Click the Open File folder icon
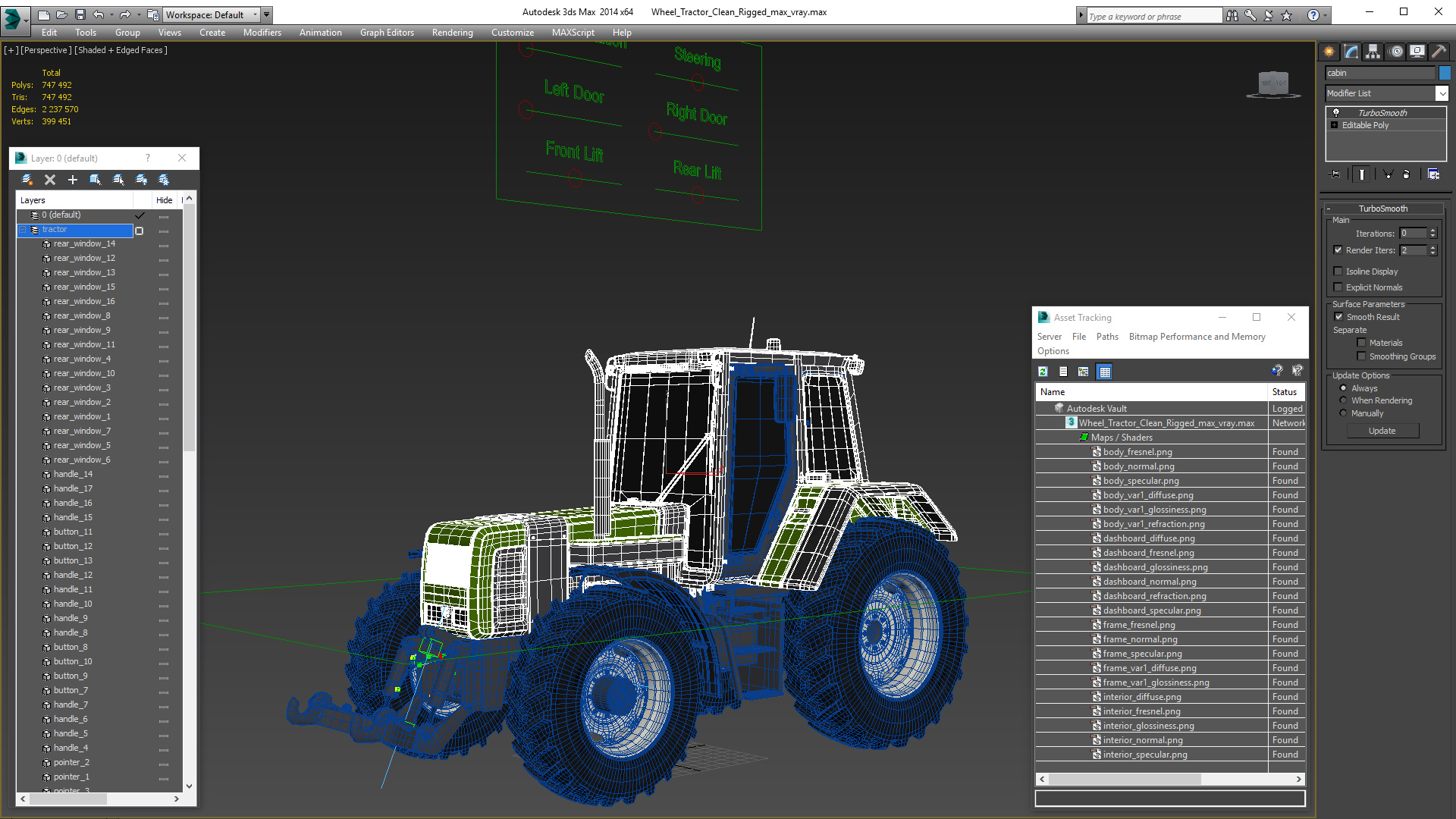Viewport: 1456px width, 819px height. 61,14
